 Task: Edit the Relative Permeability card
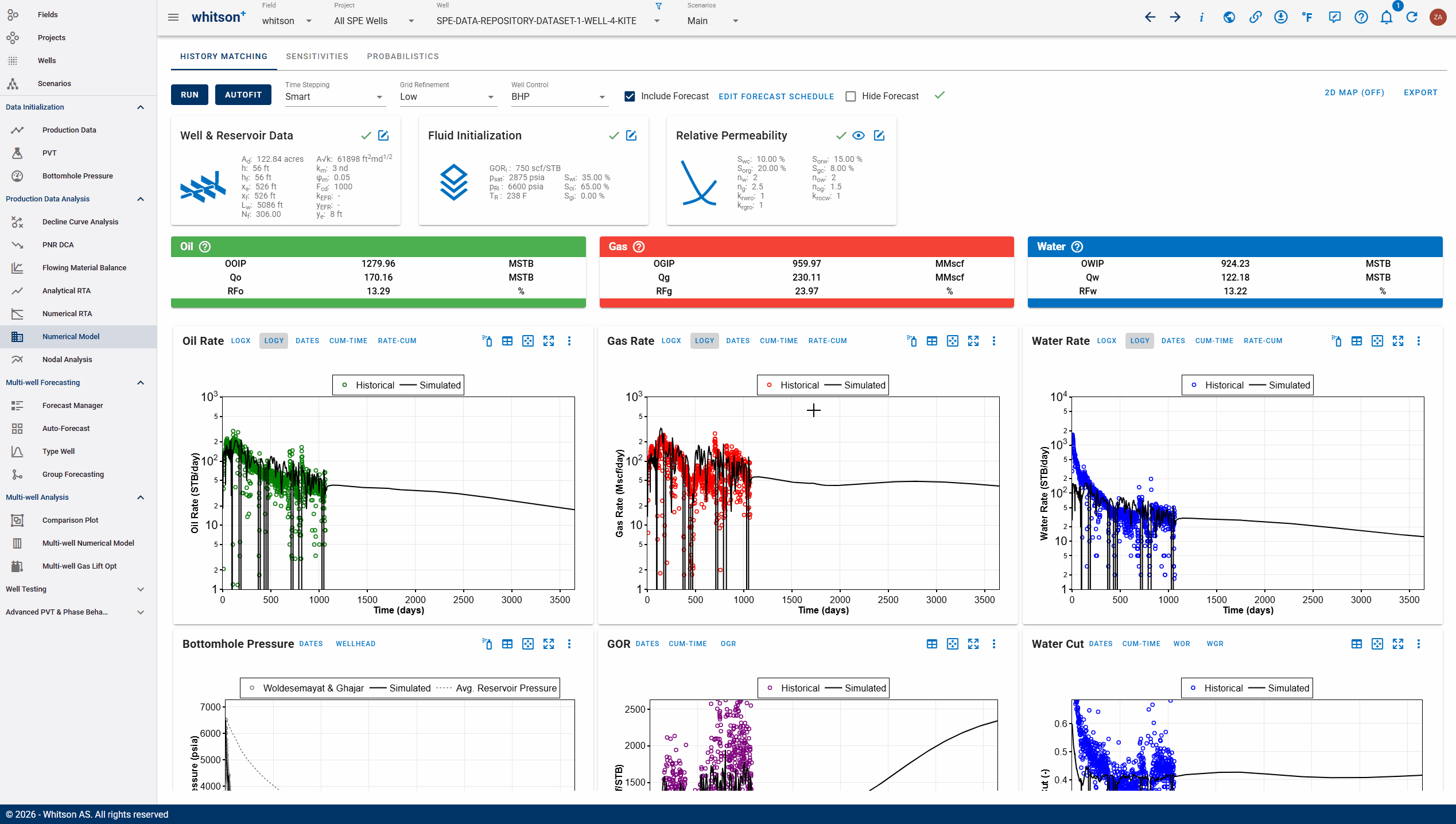coord(879,135)
